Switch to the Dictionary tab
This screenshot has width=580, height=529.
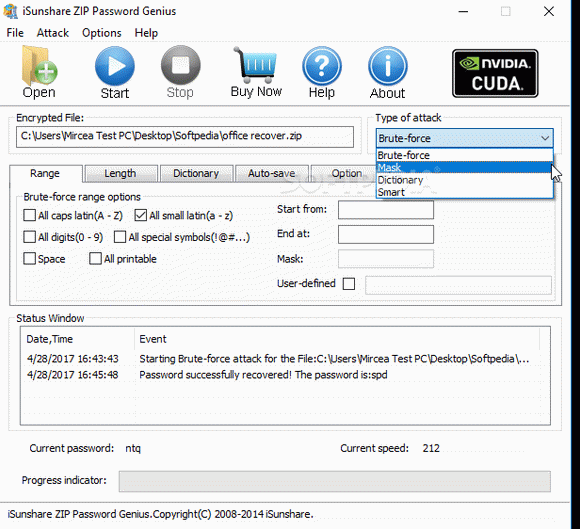(x=196, y=173)
